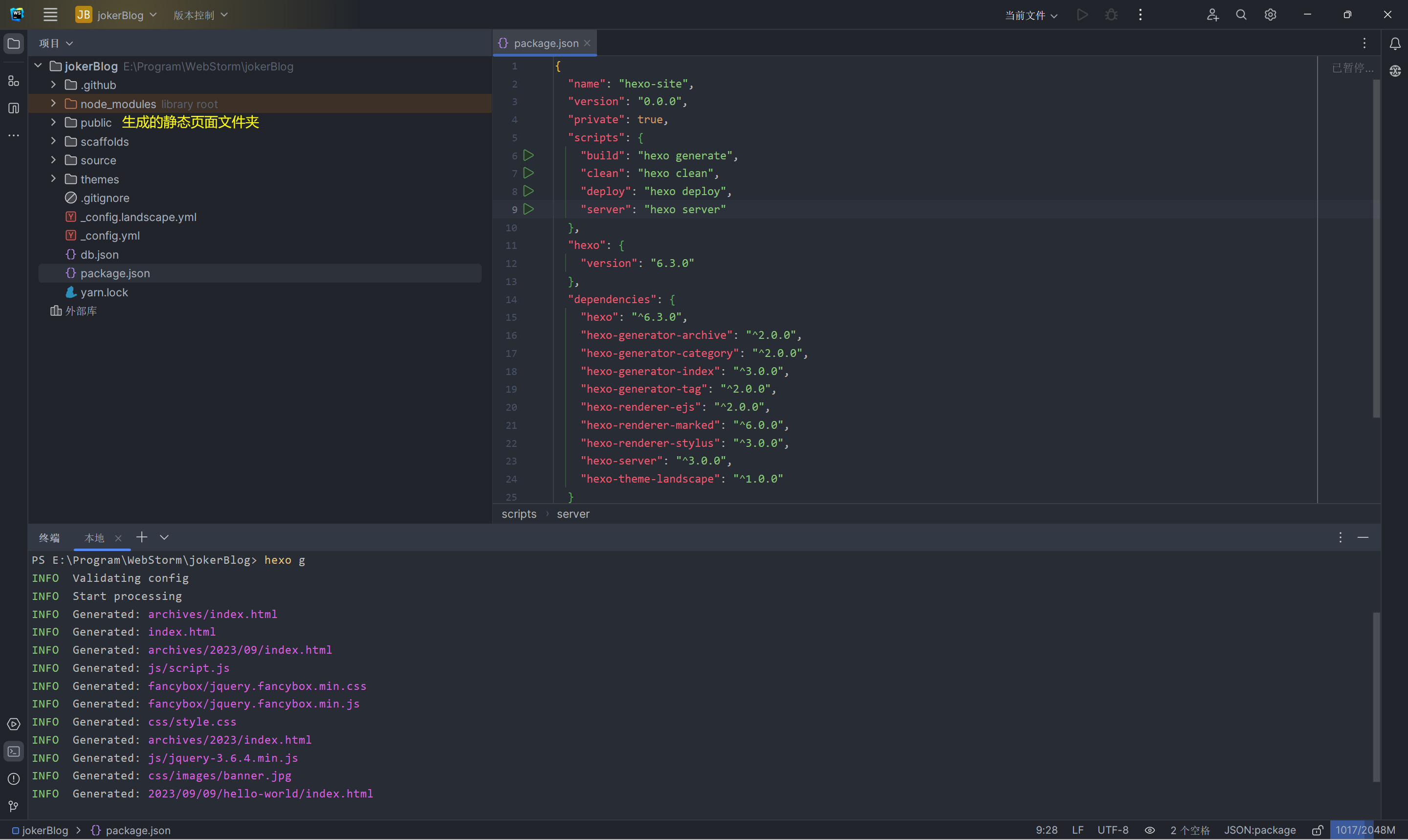Toggle the Project tool window folder icon

click(14, 44)
